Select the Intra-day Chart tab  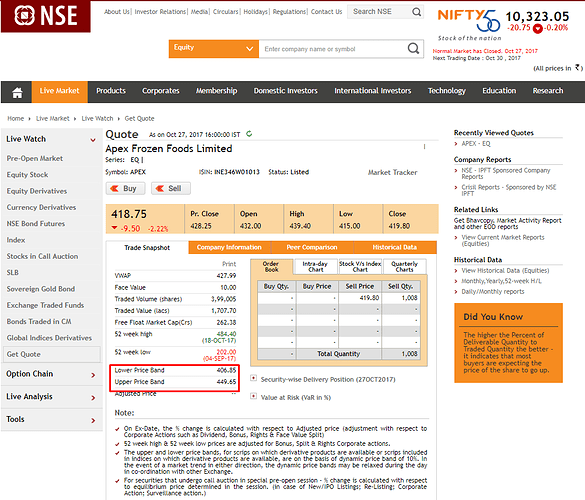coord(315,266)
